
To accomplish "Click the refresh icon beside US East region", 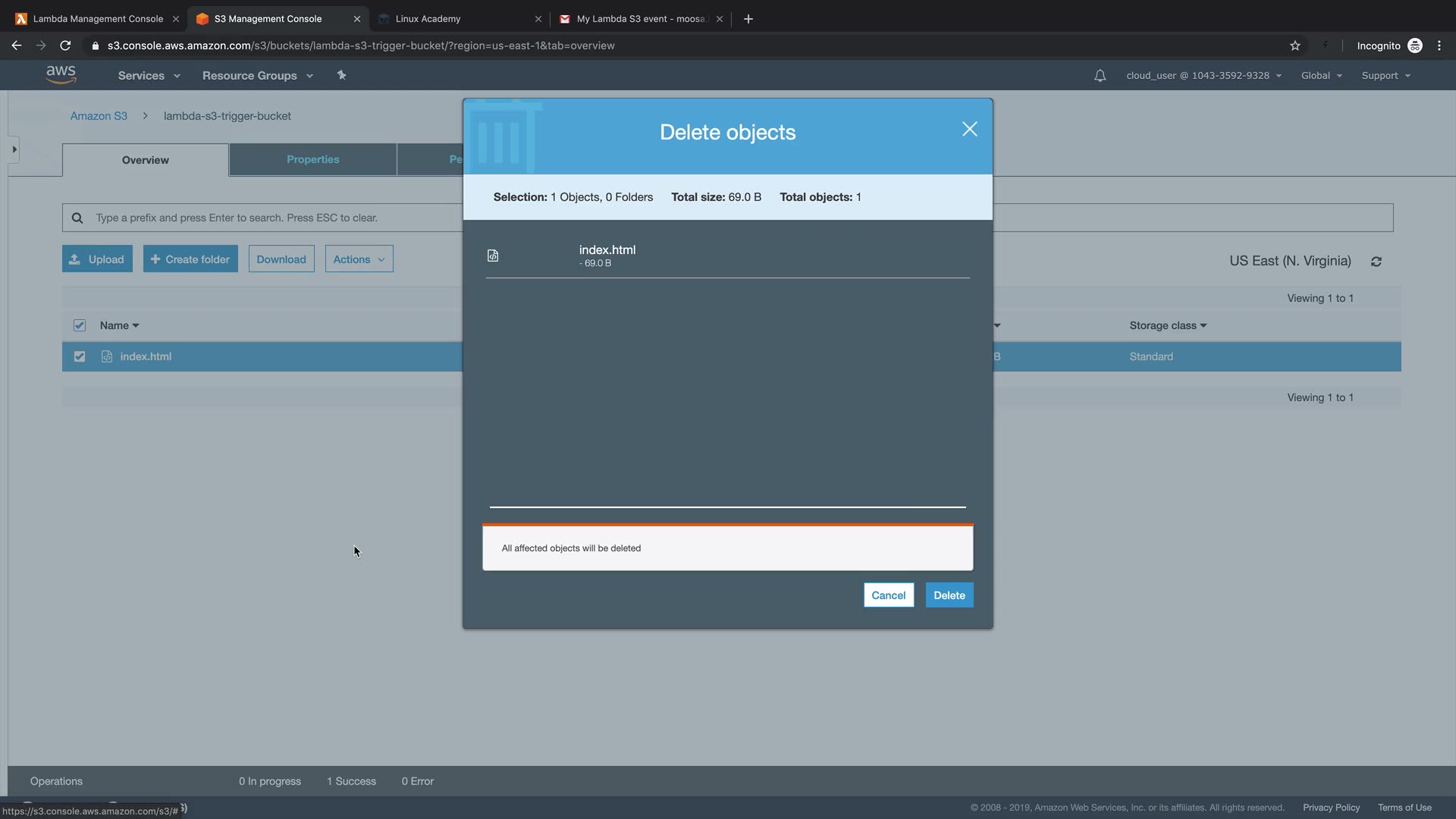I will click(1376, 262).
